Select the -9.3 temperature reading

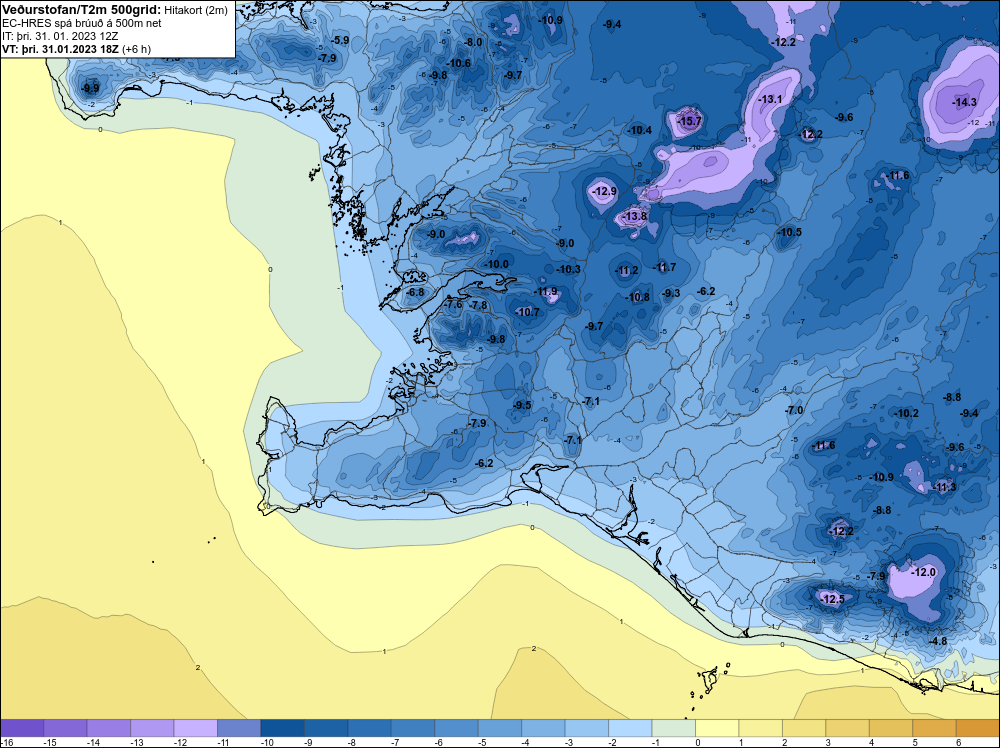coord(671,293)
